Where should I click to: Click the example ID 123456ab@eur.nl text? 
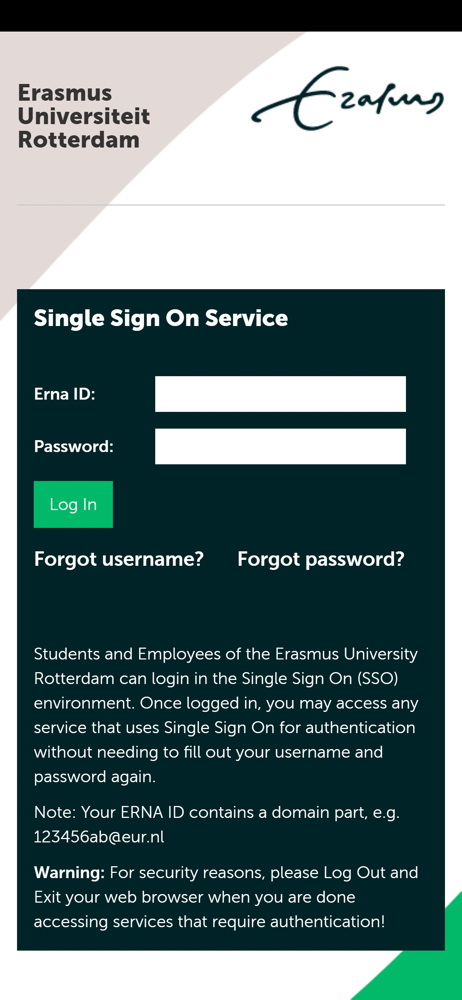click(x=99, y=837)
